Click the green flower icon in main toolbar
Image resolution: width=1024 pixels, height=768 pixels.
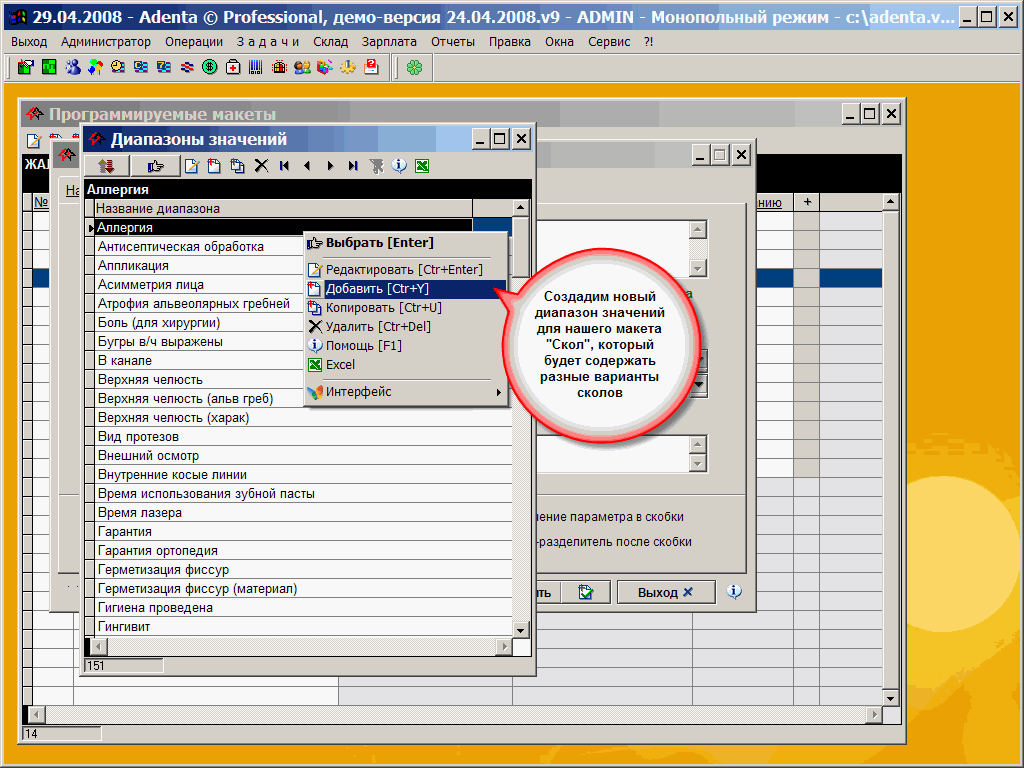(x=414, y=67)
